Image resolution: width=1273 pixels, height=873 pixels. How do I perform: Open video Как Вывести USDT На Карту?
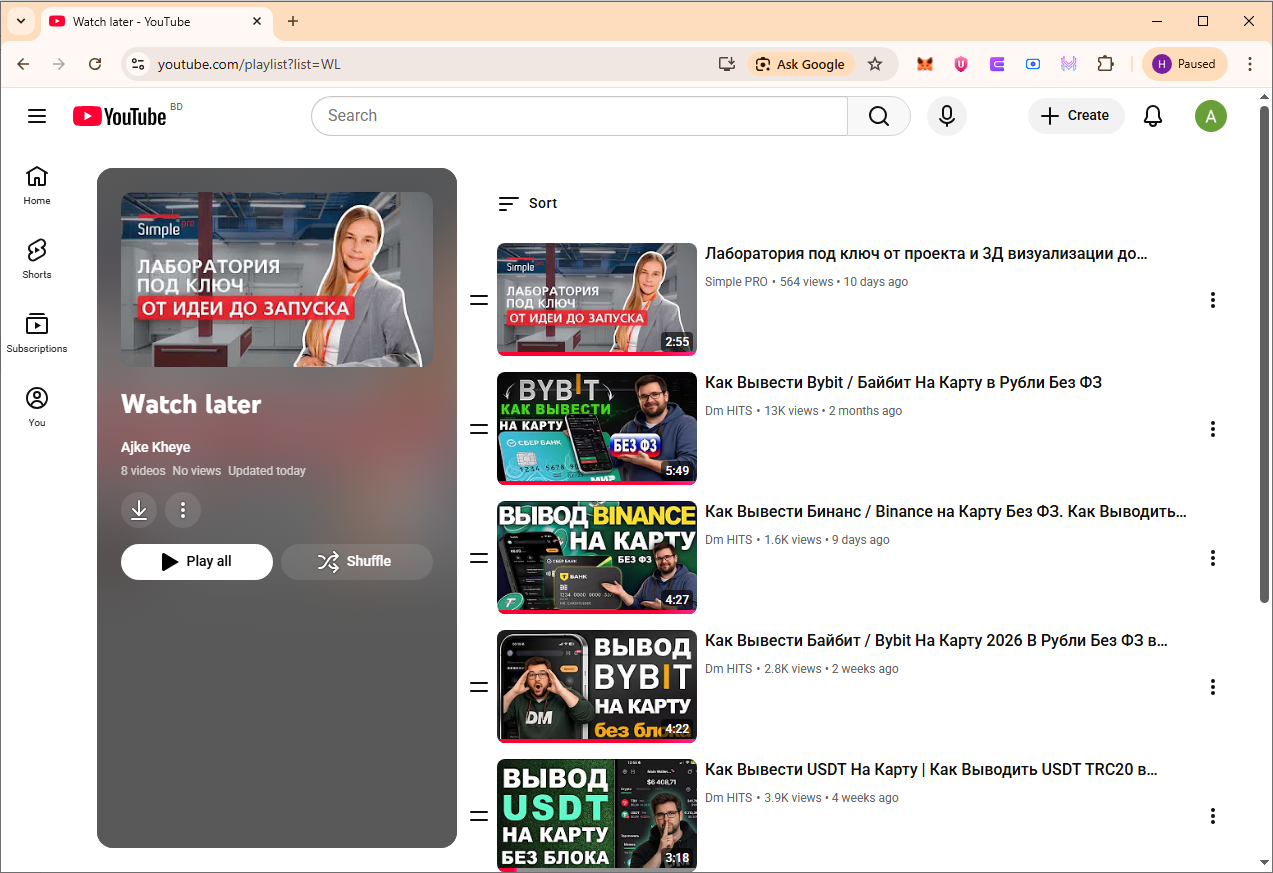tap(931, 770)
